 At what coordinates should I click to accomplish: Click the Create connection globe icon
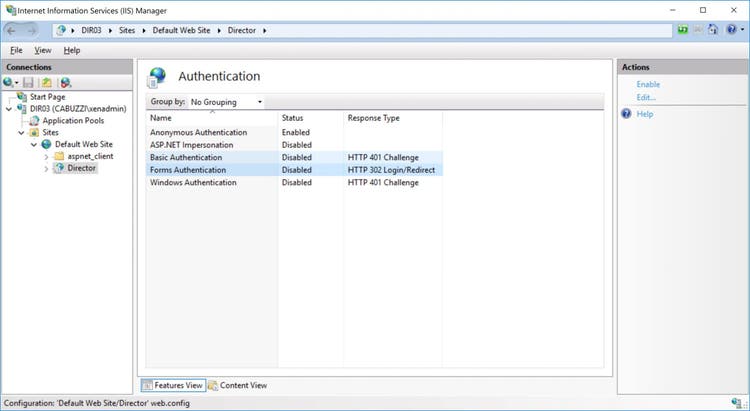(8, 83)
